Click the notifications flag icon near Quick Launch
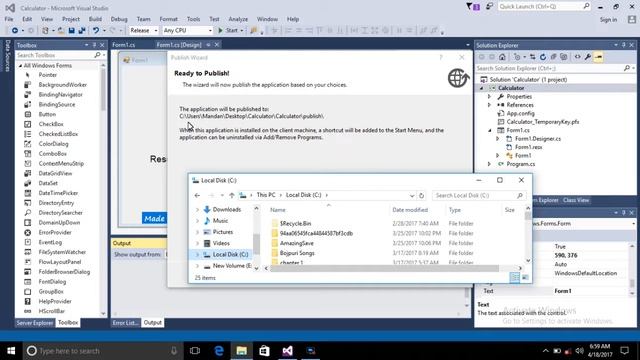This screenshot has width=640, height=360. (x=473, y=7)
